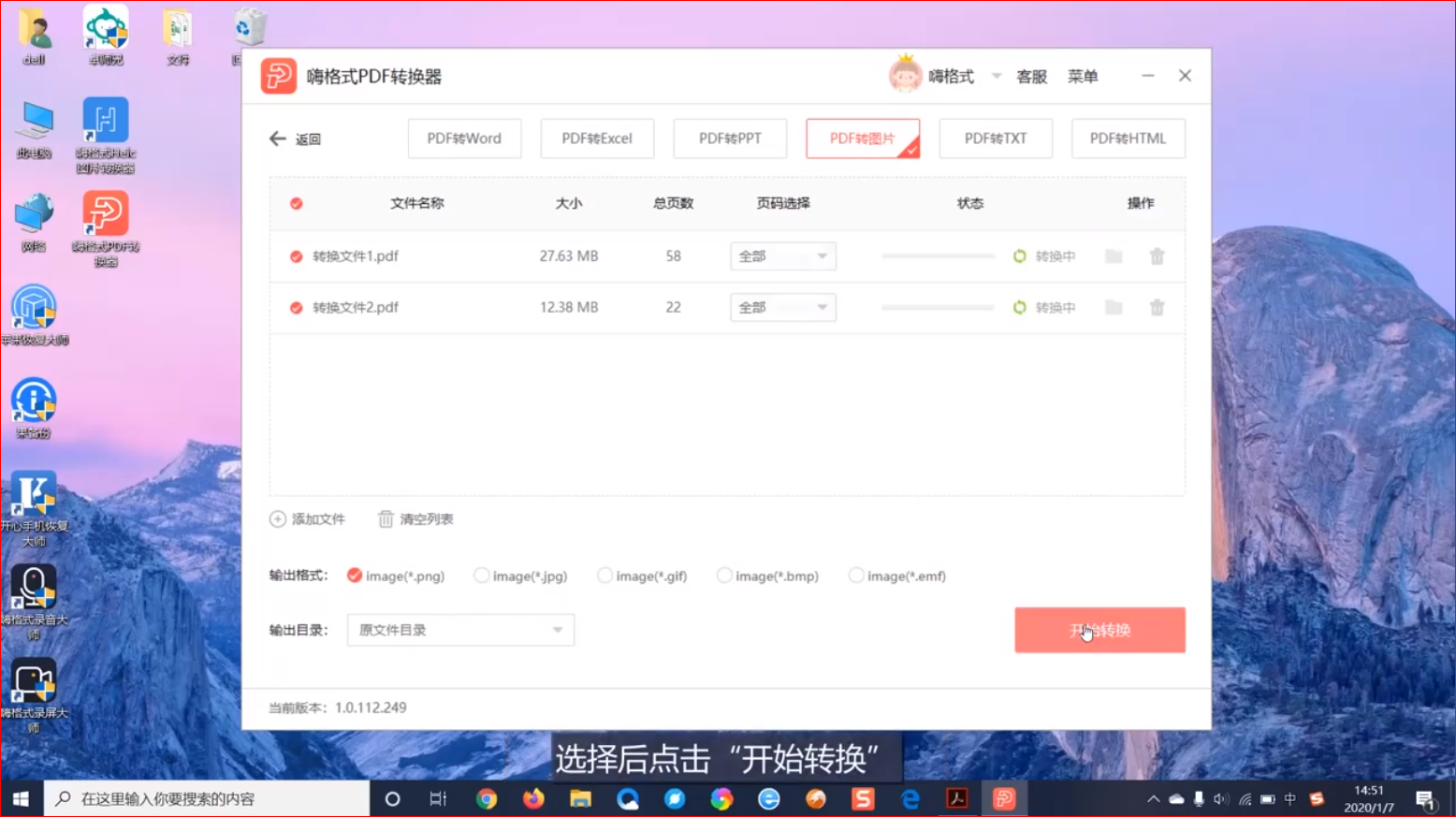The image size is (1456, 817).
Task: Click progress bar of 转换文件1.pdf
Action: coord(938,256)
